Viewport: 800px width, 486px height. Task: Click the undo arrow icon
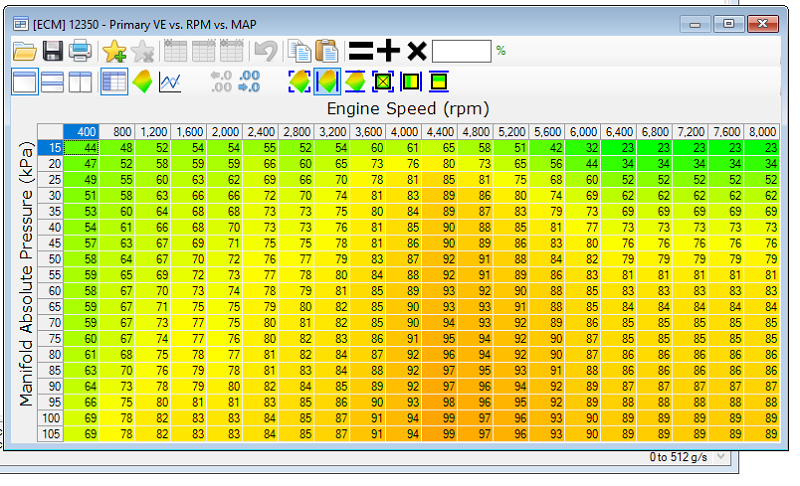click(266, 52)
